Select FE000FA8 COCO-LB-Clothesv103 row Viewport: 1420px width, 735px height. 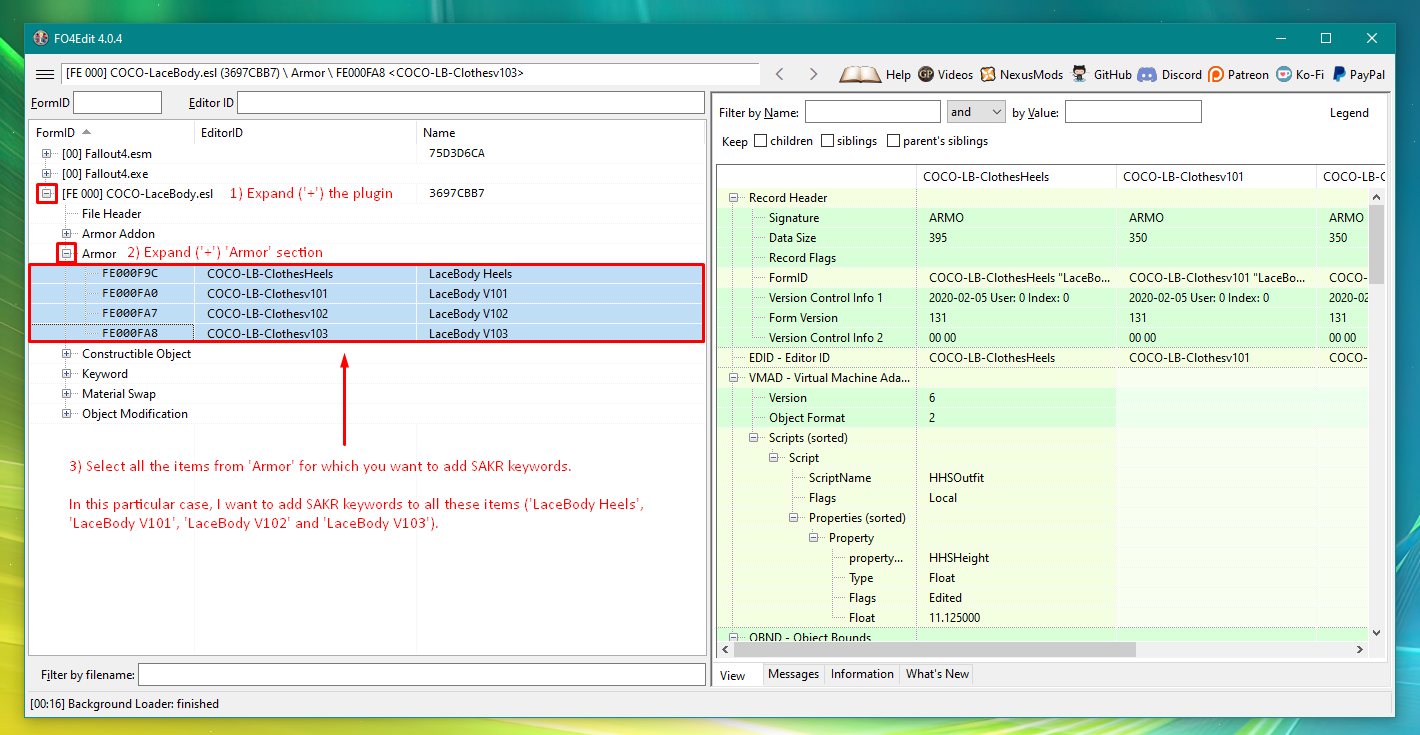[x=366, y=334]
